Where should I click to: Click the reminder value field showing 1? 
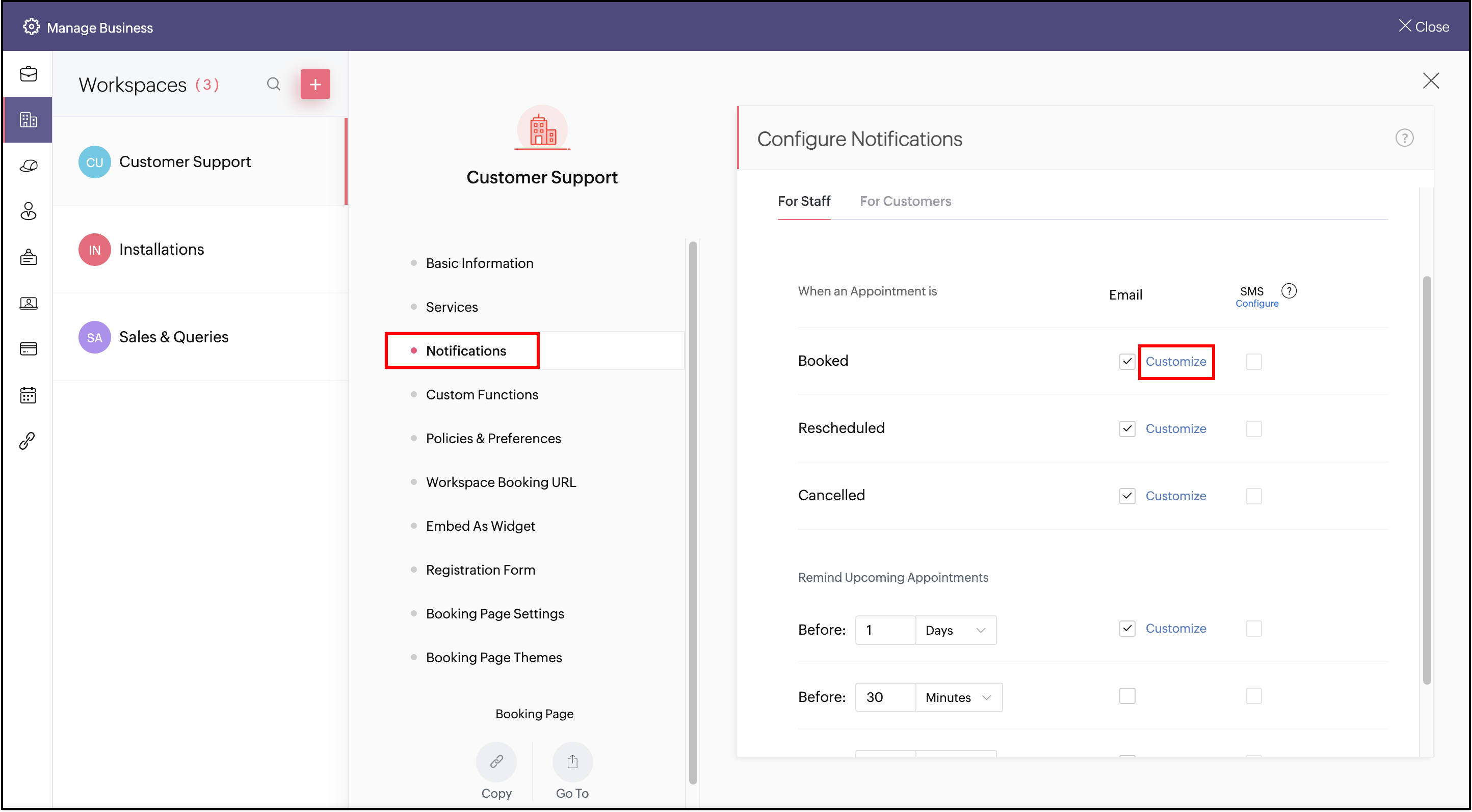(x=884, y=630)
